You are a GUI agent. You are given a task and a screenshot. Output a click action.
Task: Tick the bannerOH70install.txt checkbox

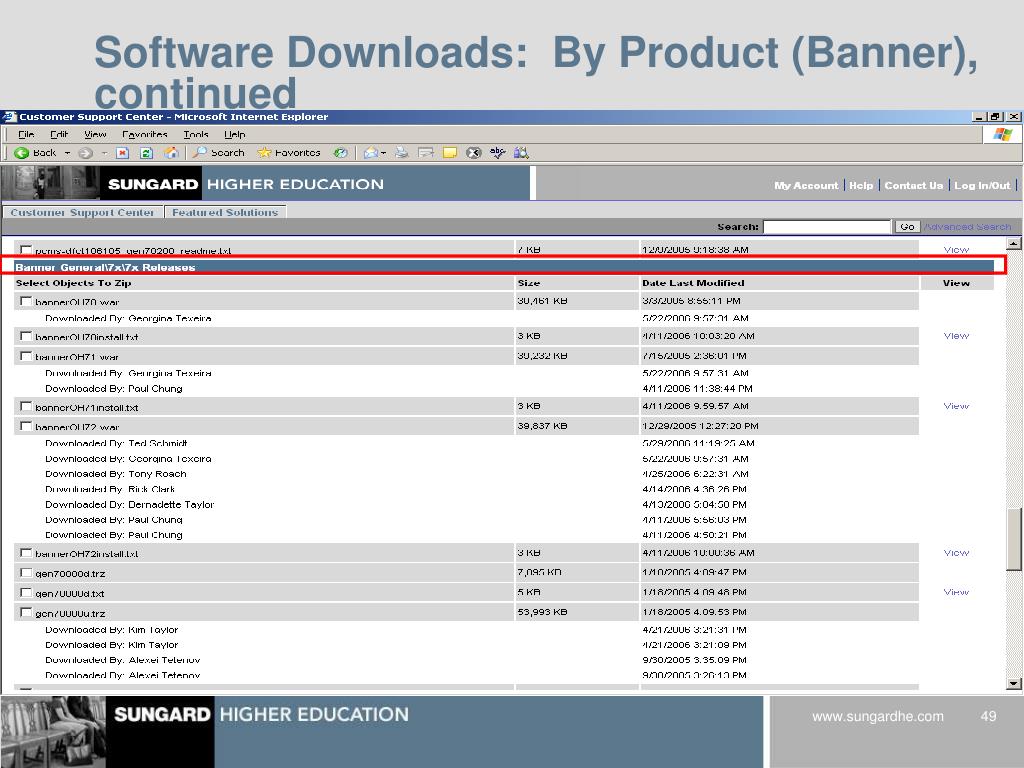(x=26, y=336)
